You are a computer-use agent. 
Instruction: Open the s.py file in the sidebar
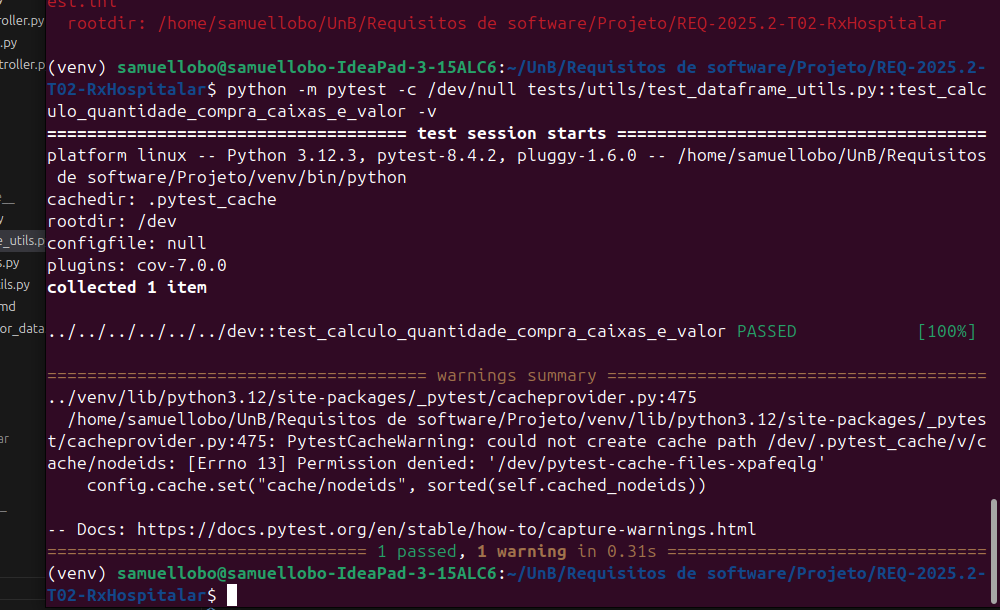coord(10,263)
